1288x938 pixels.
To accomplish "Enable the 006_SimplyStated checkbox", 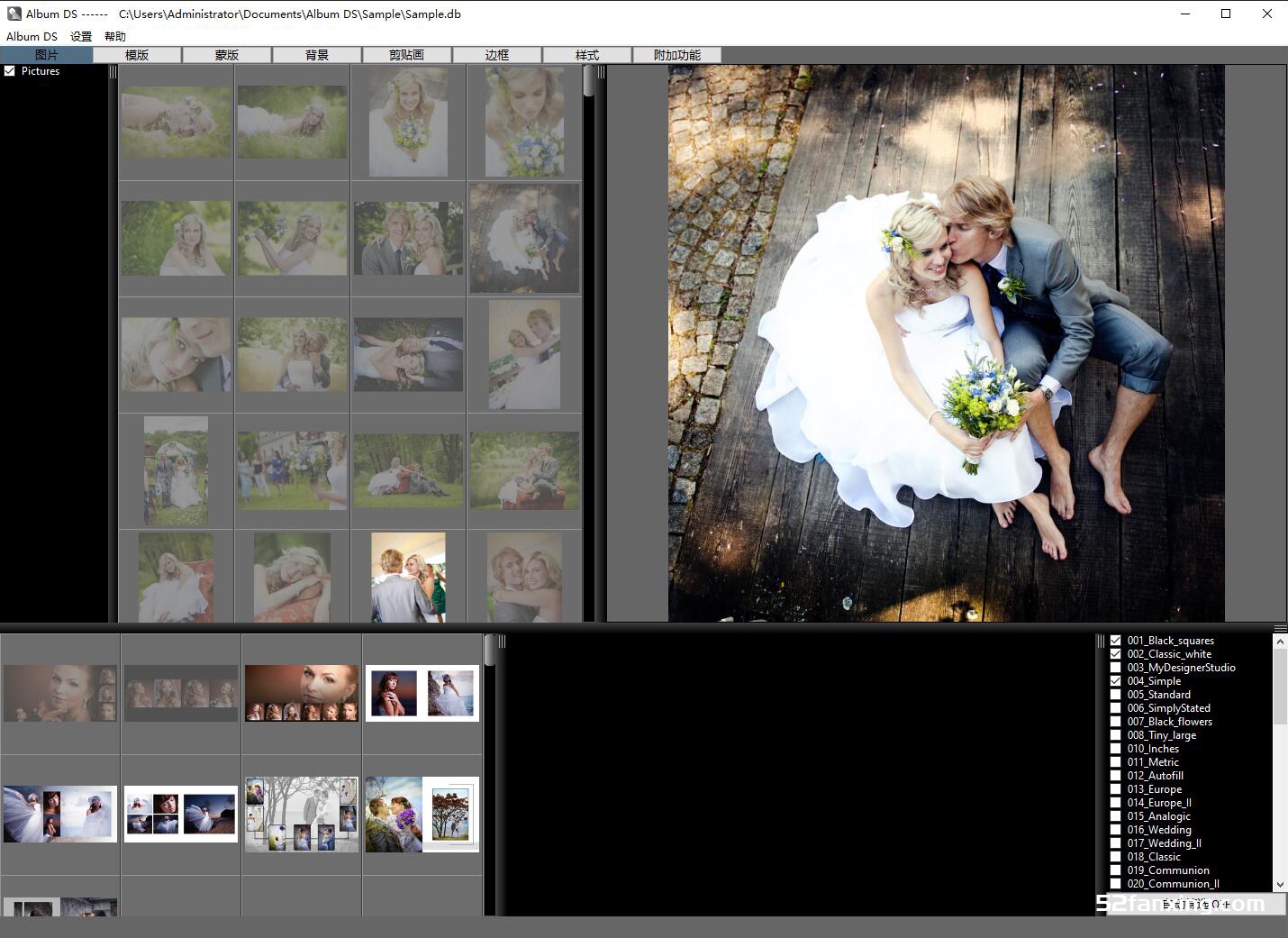I will tap(1116, 708).
